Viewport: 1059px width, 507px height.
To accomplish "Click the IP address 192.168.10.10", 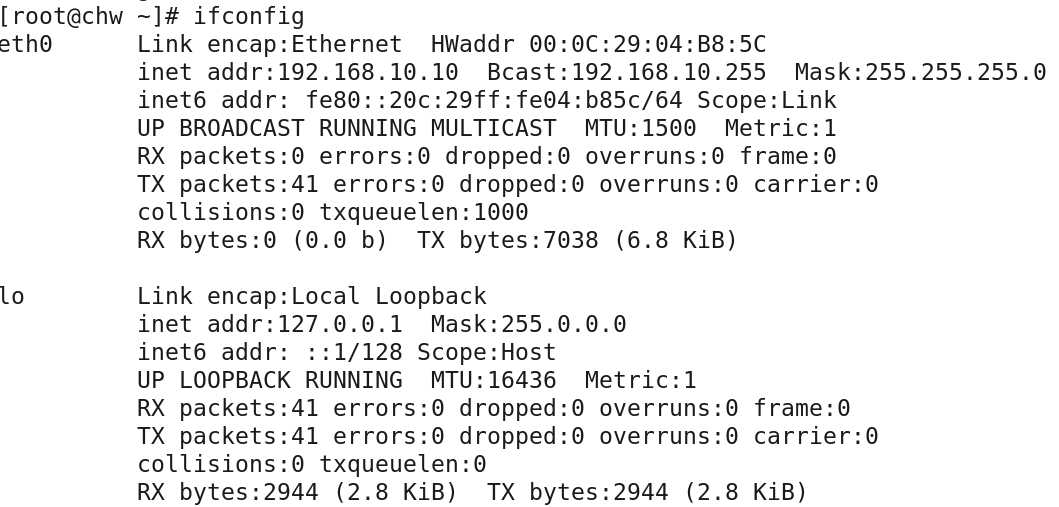I will click(x=368, y=72).
